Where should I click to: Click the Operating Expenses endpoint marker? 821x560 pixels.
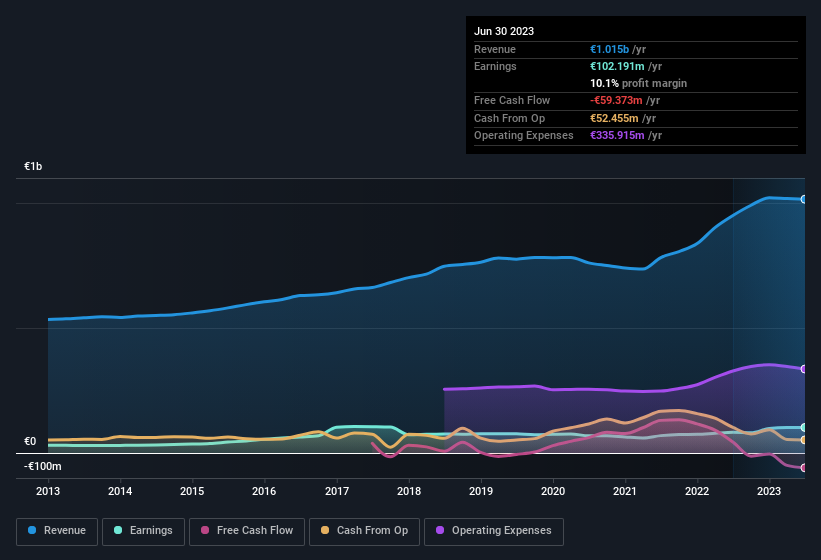point(804,369)
